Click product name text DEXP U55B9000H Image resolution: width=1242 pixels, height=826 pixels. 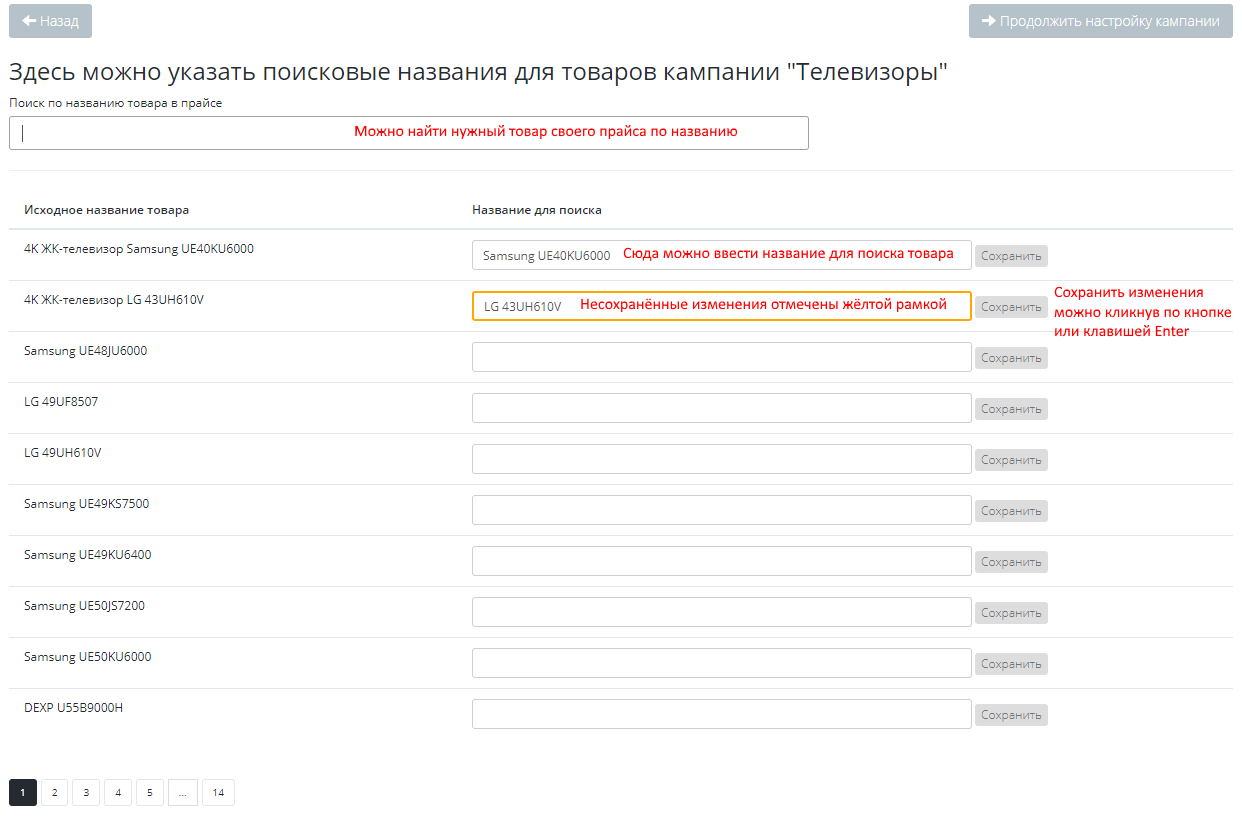pyautogui.click(x=74, y=708)
